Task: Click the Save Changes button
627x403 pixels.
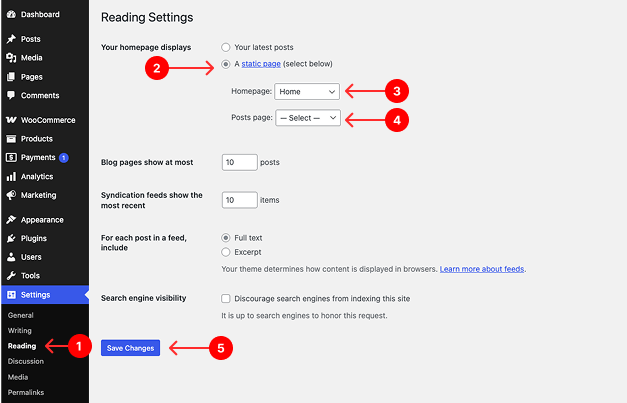Action: click(x=130, y=347)
